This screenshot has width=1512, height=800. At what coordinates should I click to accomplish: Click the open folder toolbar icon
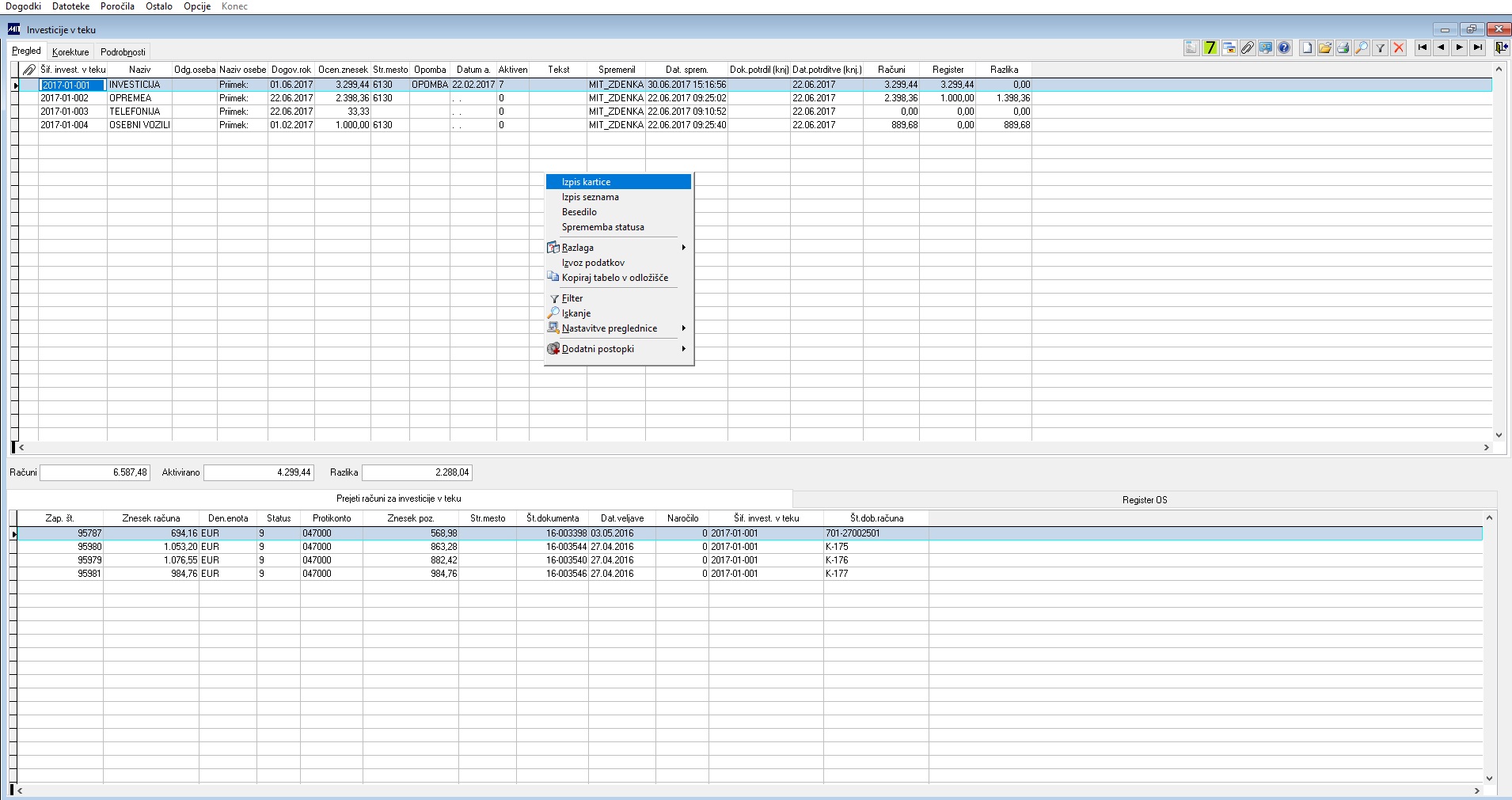pos(1325,48)
